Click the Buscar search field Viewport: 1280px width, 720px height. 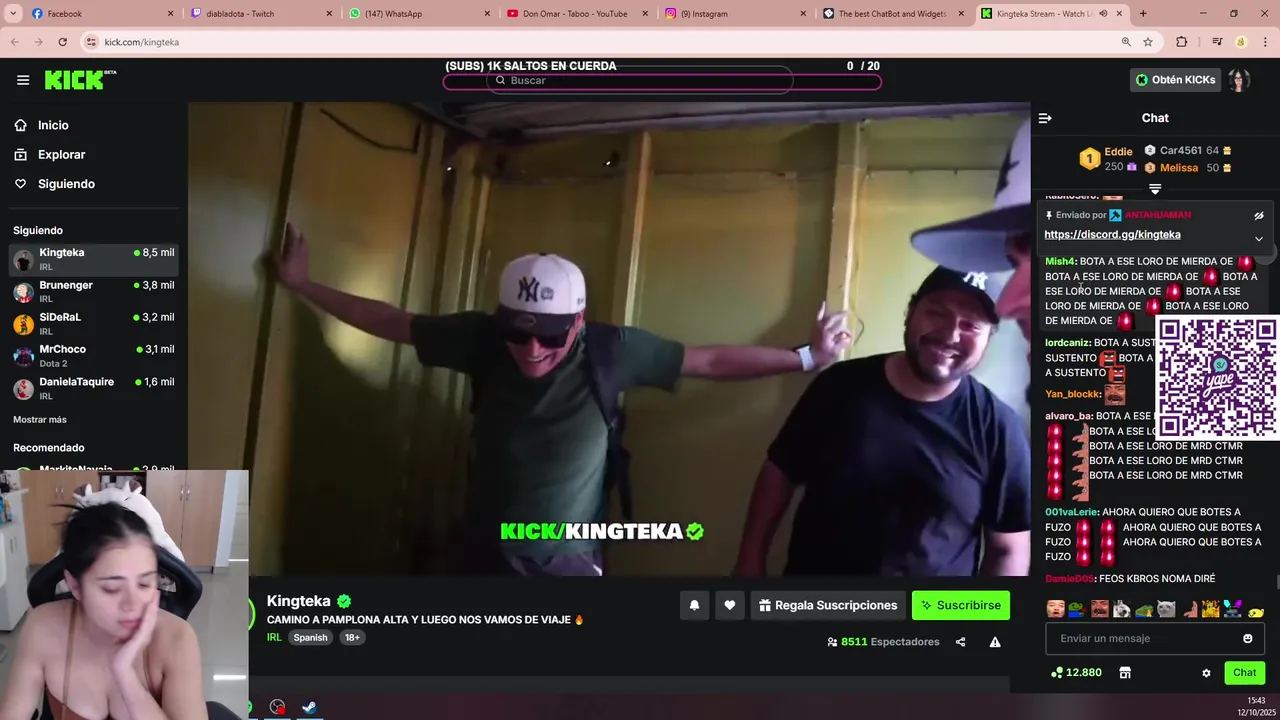click(640, 80)
